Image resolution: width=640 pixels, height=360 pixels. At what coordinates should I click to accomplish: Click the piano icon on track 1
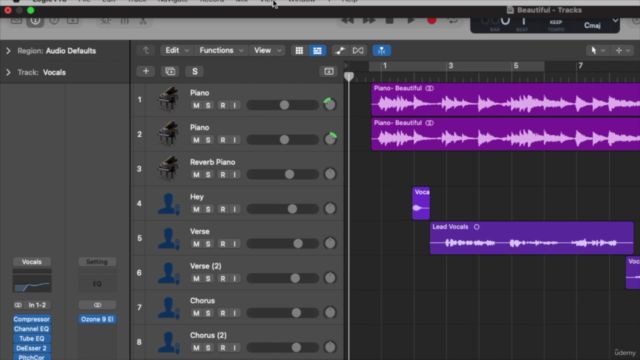pyautogui.click(x=168, y=99)
